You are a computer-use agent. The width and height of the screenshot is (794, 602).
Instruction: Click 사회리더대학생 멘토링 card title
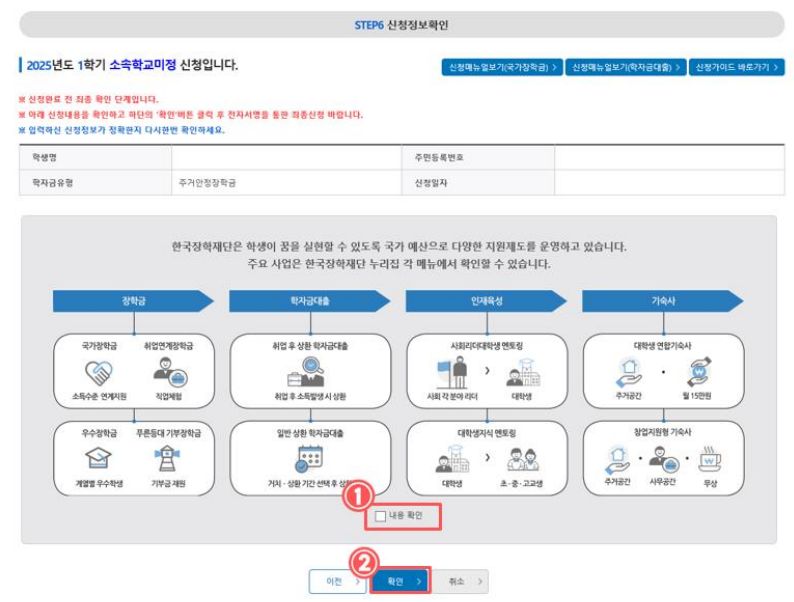click(487, 346)
